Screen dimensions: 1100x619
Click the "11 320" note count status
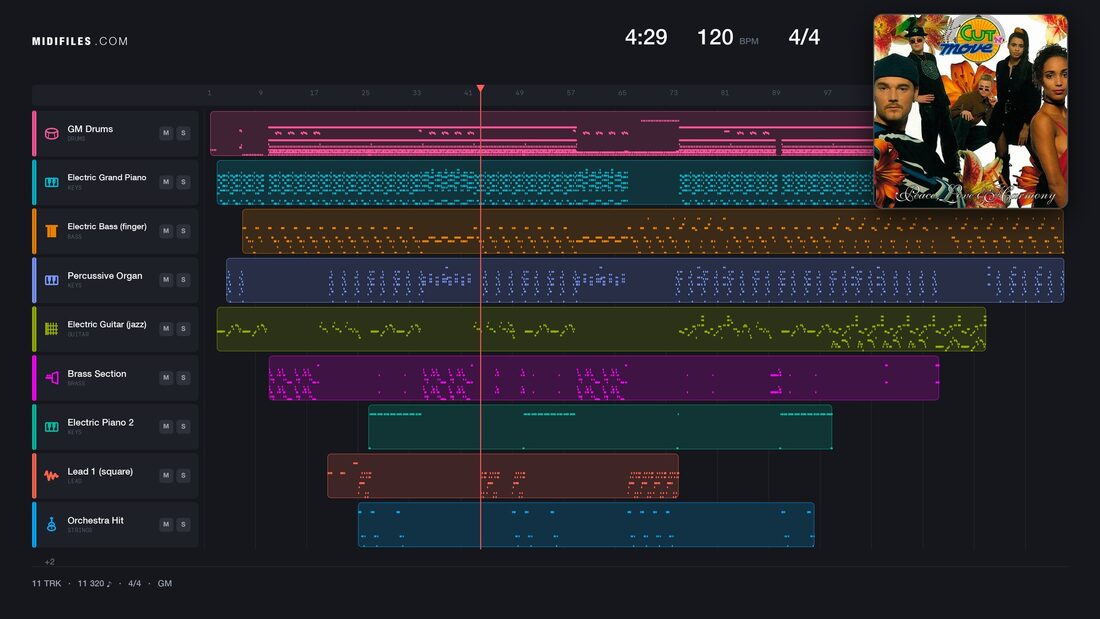click(94, 583)
